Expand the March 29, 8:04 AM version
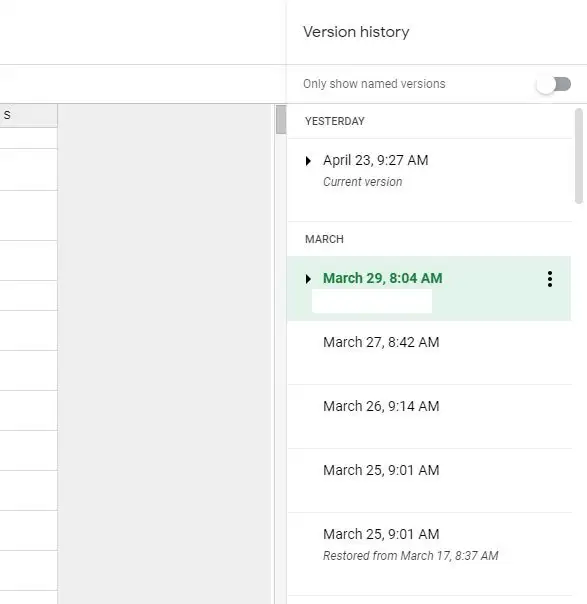Viewport: 587px width, 604px height. [308, 279]
